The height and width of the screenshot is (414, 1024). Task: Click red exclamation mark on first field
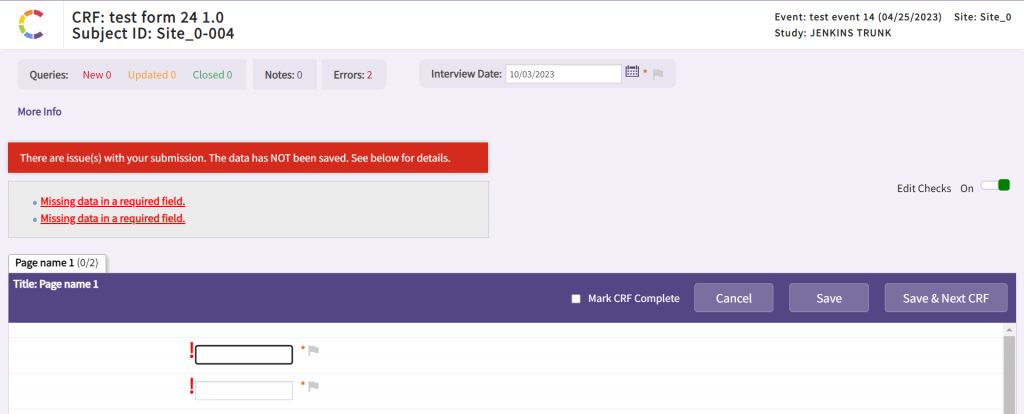191,351
